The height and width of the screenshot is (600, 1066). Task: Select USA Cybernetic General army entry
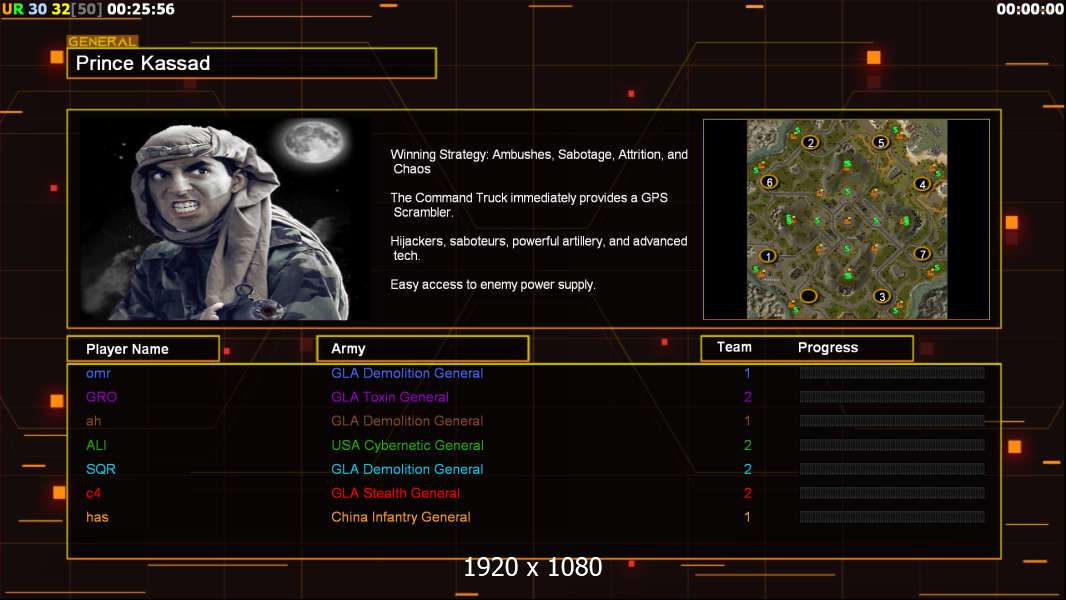(407, 445)
